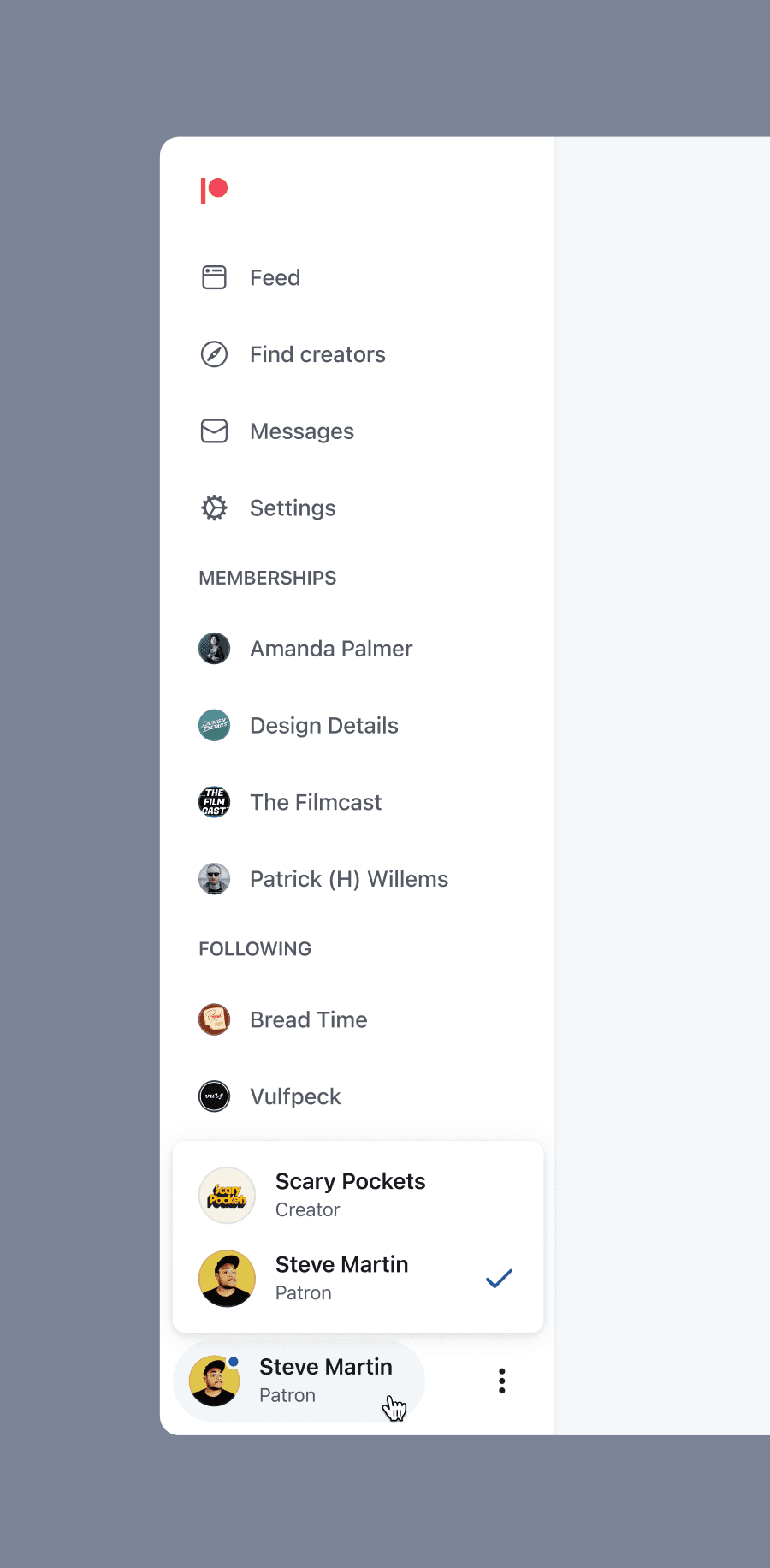
Task: Open the Messages menu entry
Action: [301, 431]
